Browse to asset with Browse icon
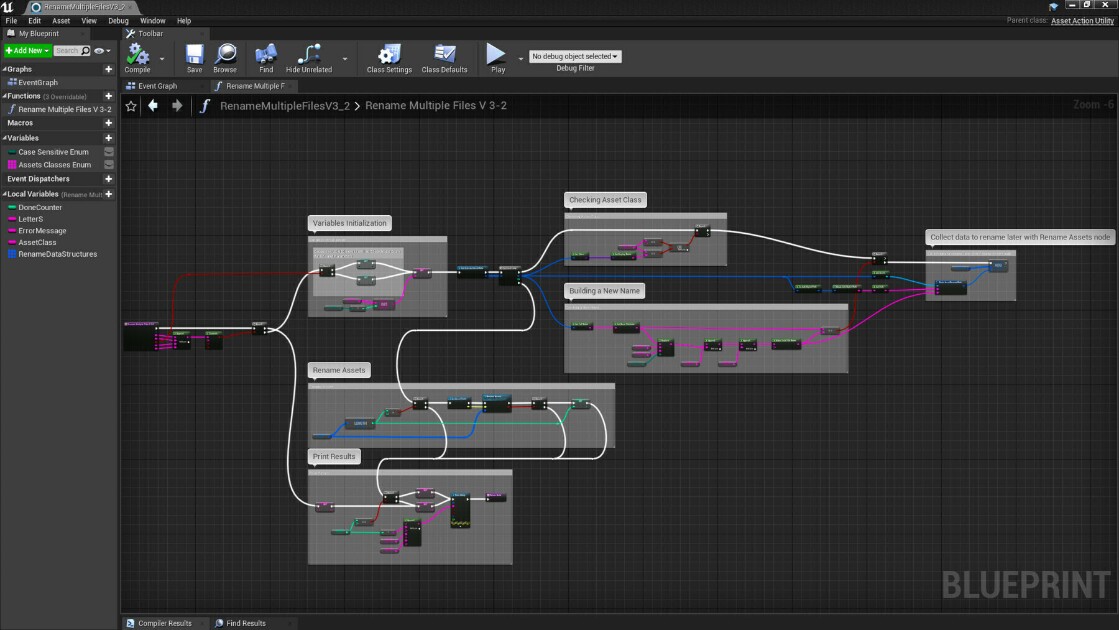Screen dimensions: 1119x630 pyautogui.click(x=225, y=55)
